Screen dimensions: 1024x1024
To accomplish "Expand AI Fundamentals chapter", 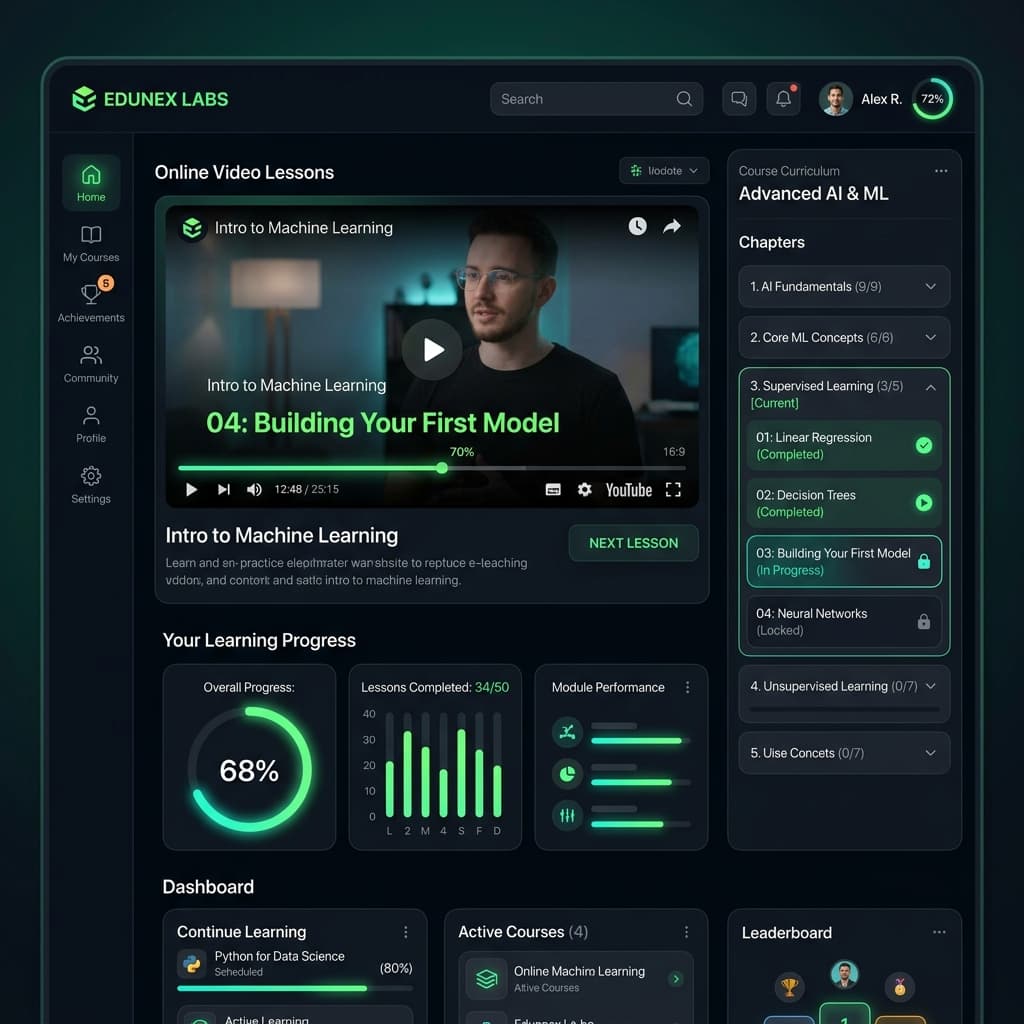I will click(x=844, y=286).
